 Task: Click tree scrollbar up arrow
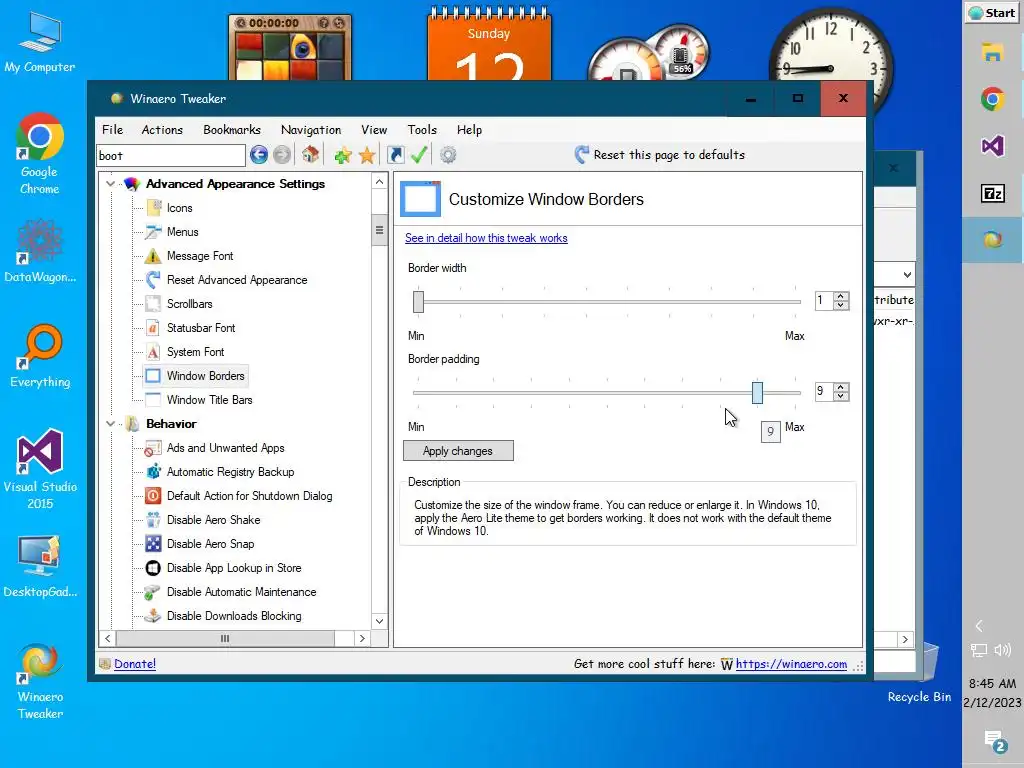[379, 181]
